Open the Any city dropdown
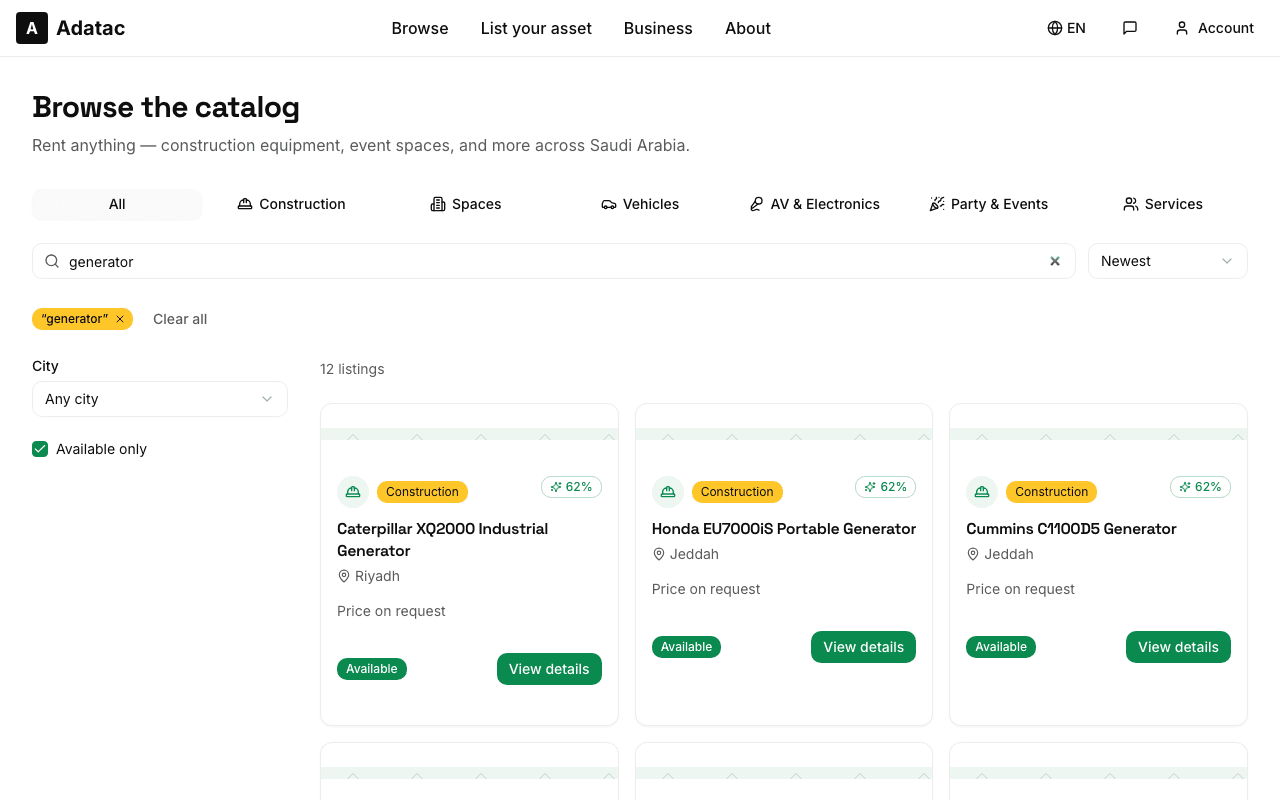This screenshot has height=800, width=1280. click(160, 399)
